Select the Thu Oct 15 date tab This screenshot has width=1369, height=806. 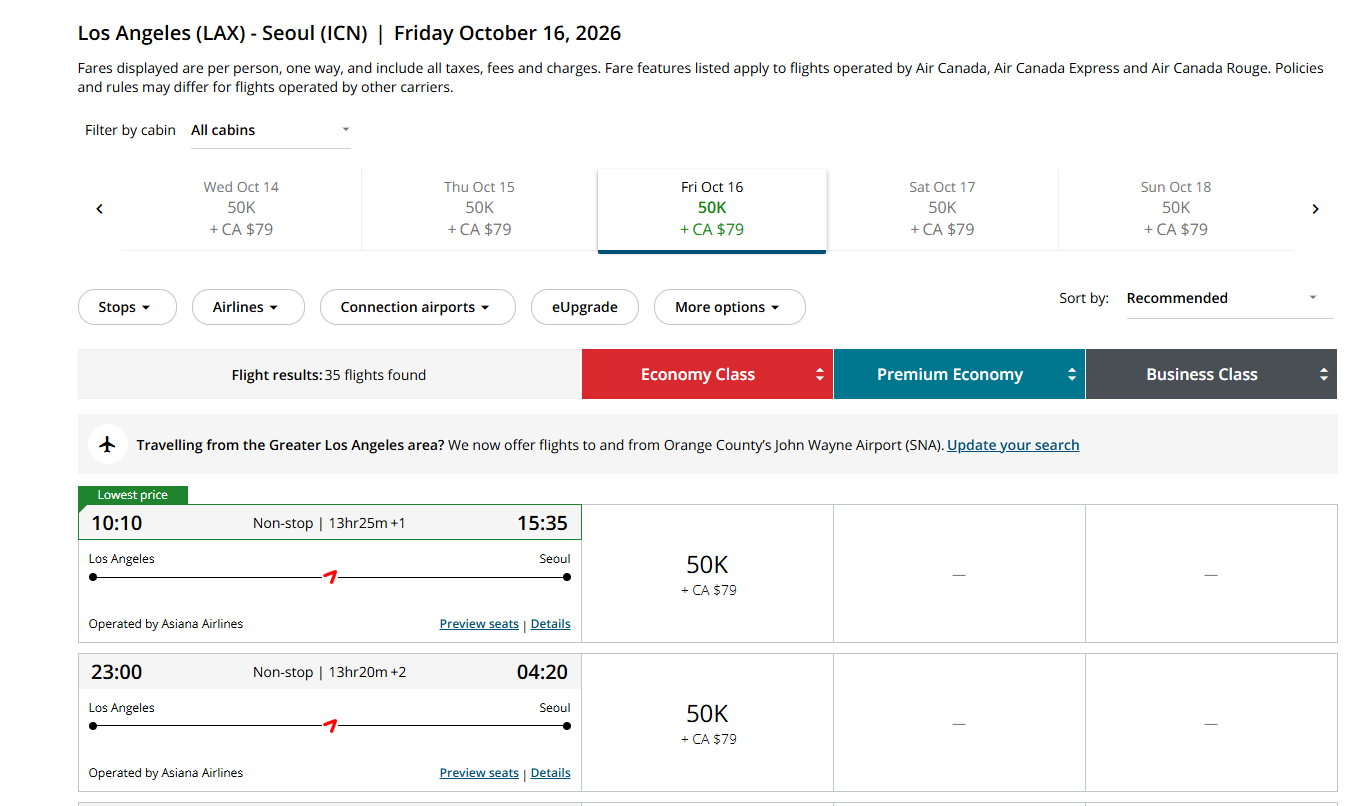click(479, 208)
